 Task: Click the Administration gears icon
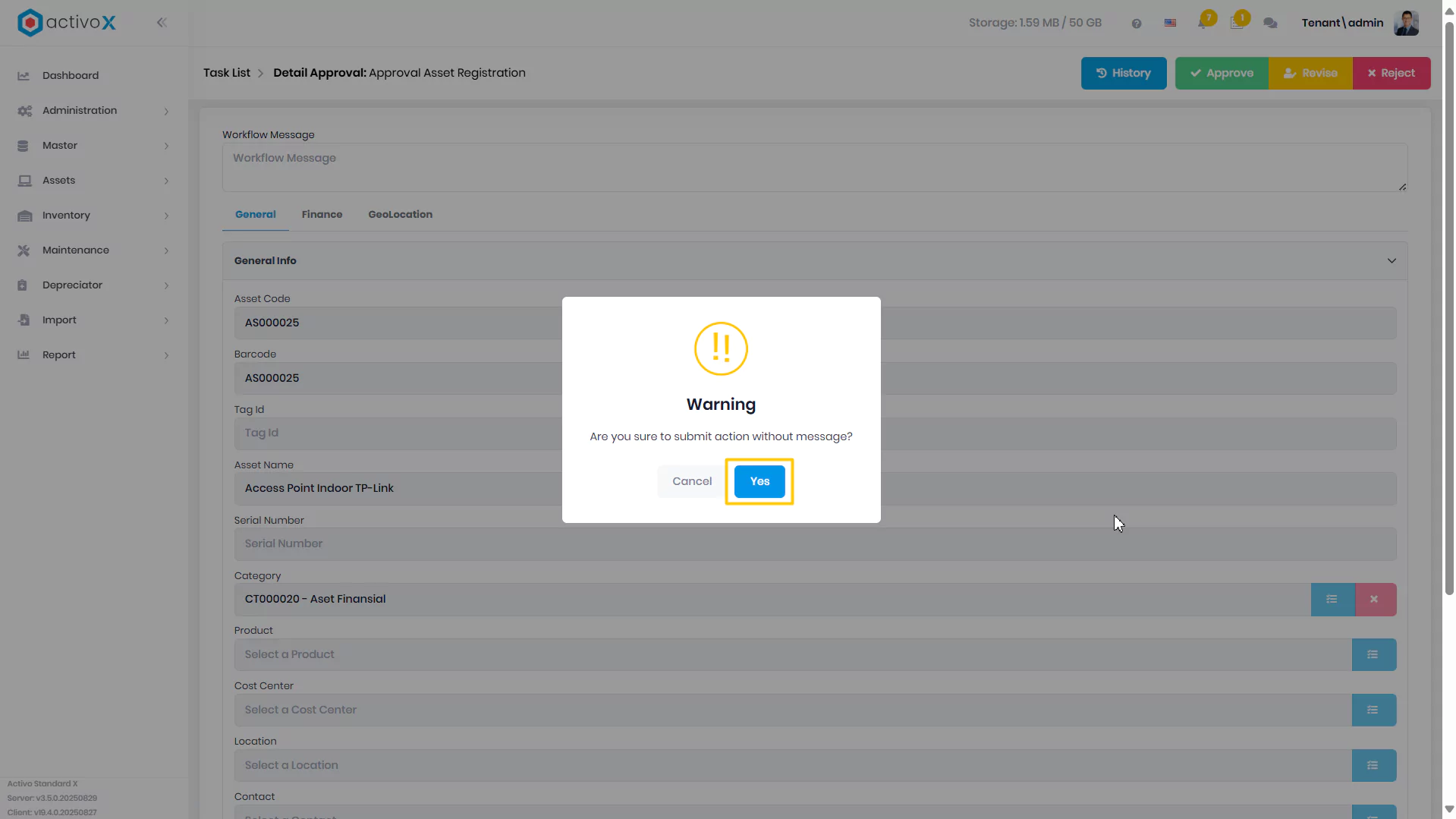pos(24,111)
